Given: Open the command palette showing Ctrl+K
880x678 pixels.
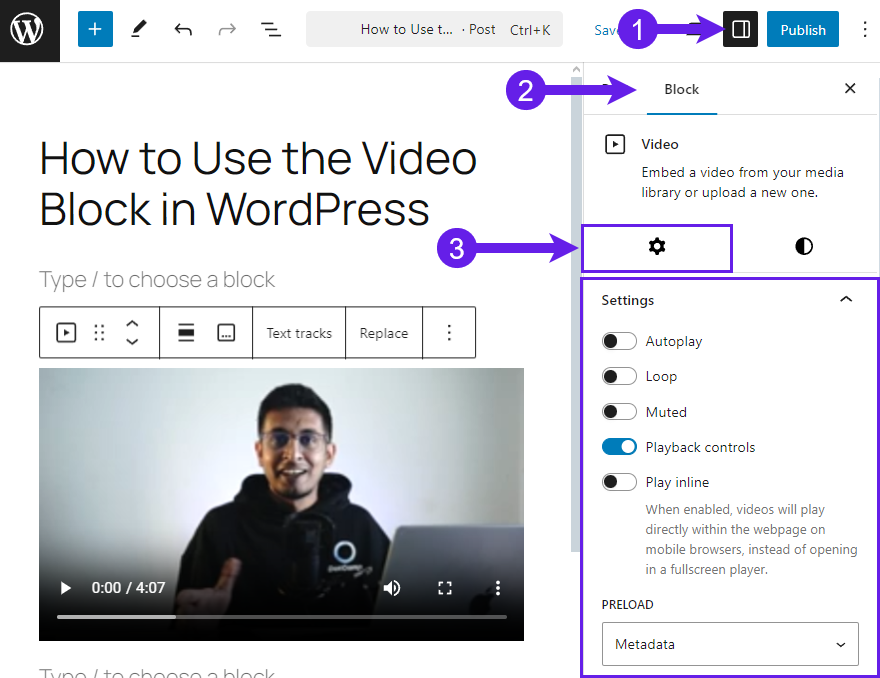Looking at the screenshot, I should 434,29.
